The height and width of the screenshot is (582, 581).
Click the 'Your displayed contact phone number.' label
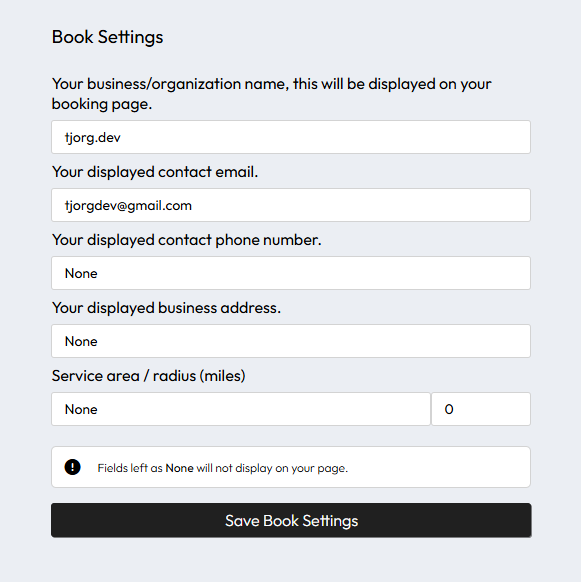[186, 240]
